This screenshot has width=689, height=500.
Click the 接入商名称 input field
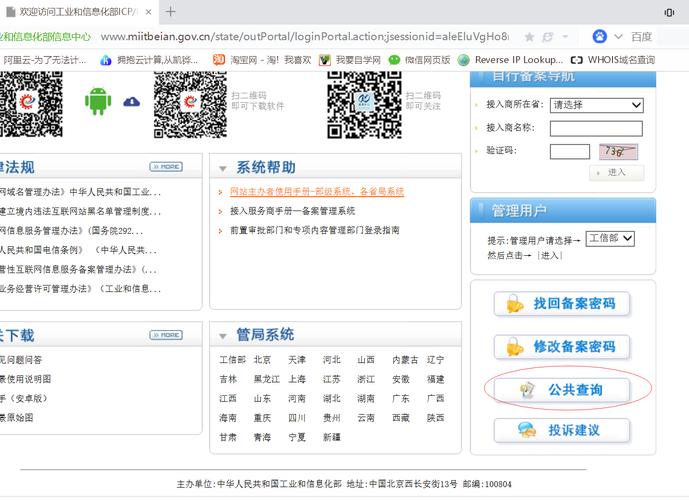[596, 128]
